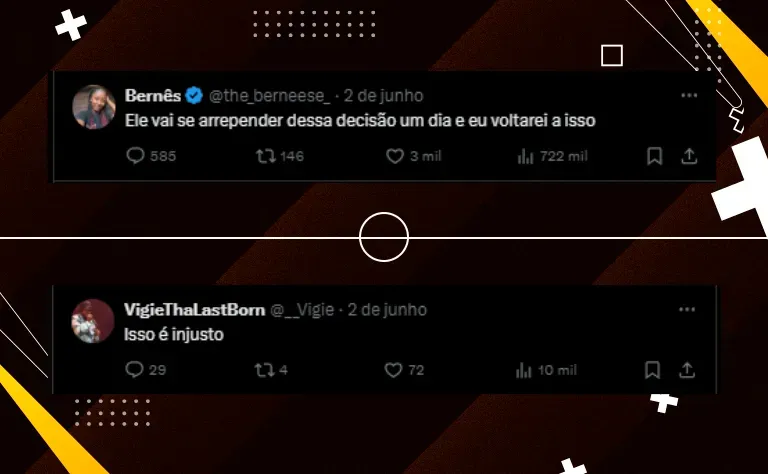Viewport: 768px width, 474px height.
Task: Visit the @__Vigie handle
Action: [302, 310]
